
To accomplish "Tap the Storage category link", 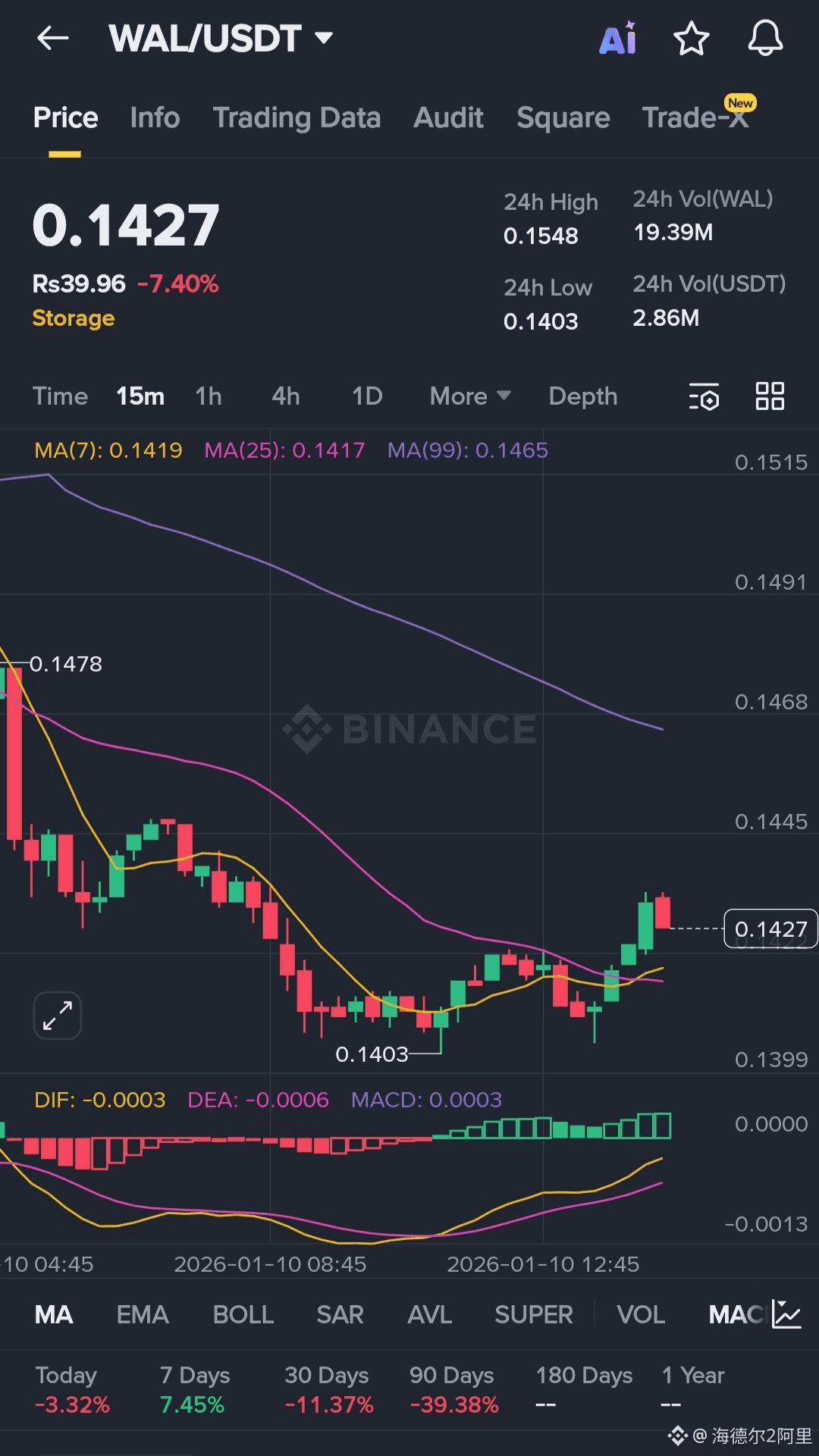I will pos(74,318).
